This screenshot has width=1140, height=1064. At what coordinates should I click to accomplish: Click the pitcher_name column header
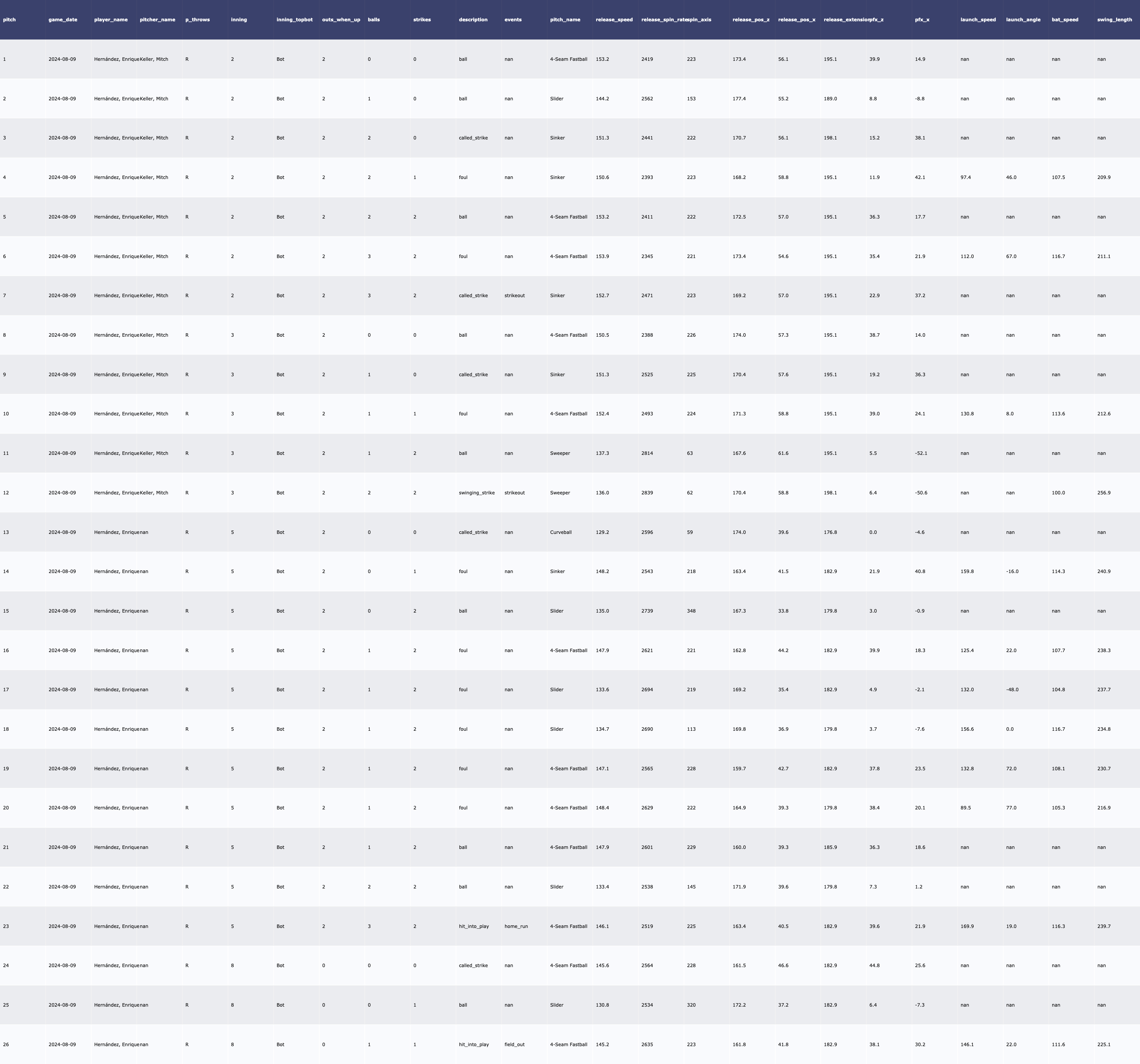point(157,19)
